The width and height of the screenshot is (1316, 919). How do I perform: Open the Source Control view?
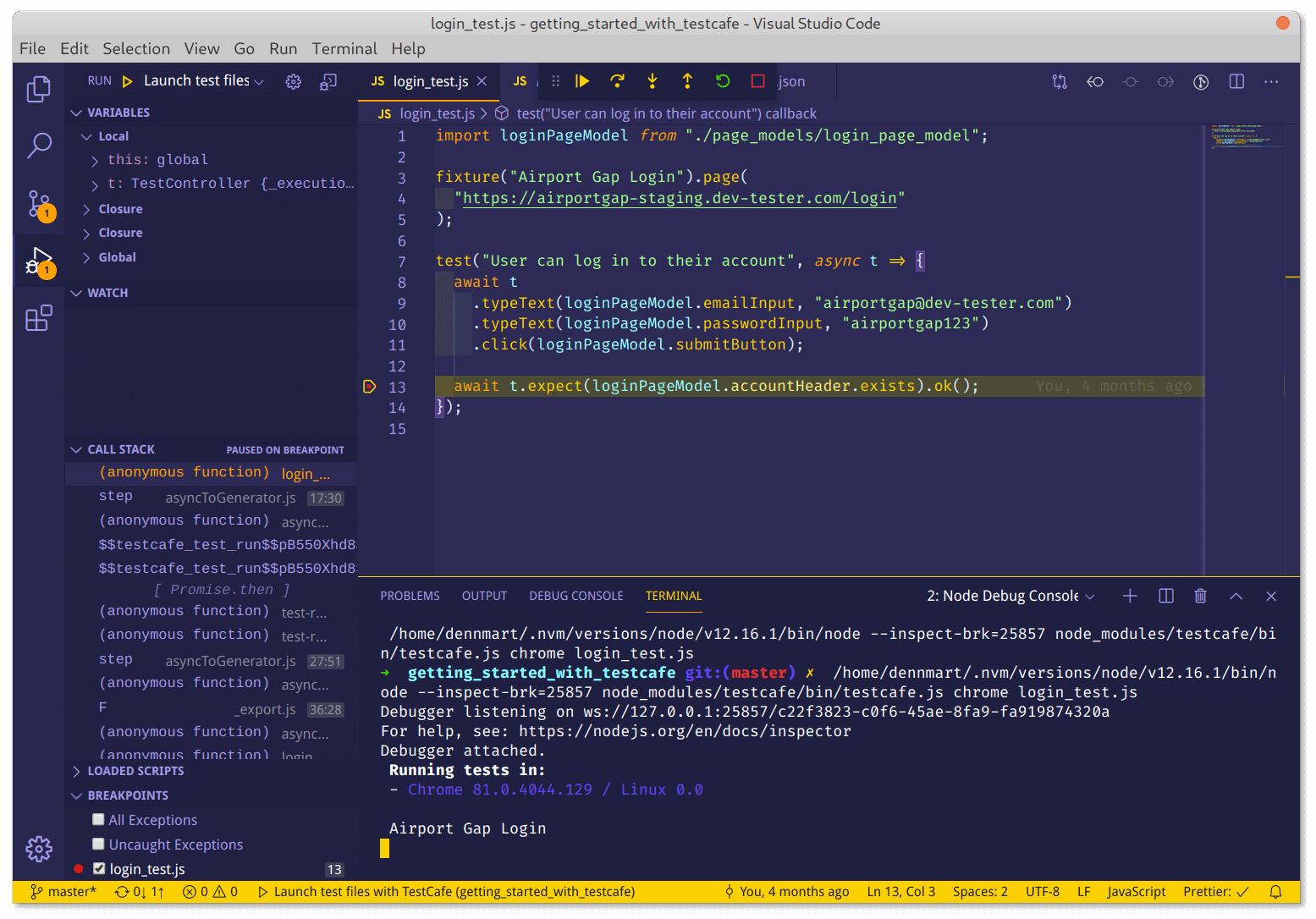(39, 205)
